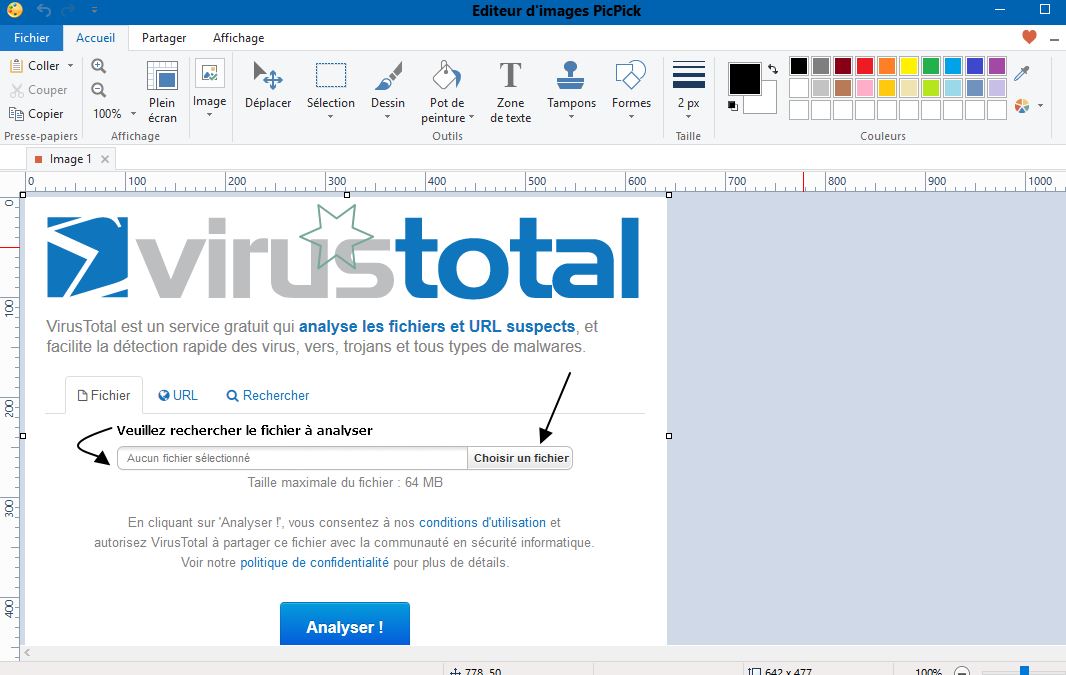Swap foreground and background colors

(773, 69)
